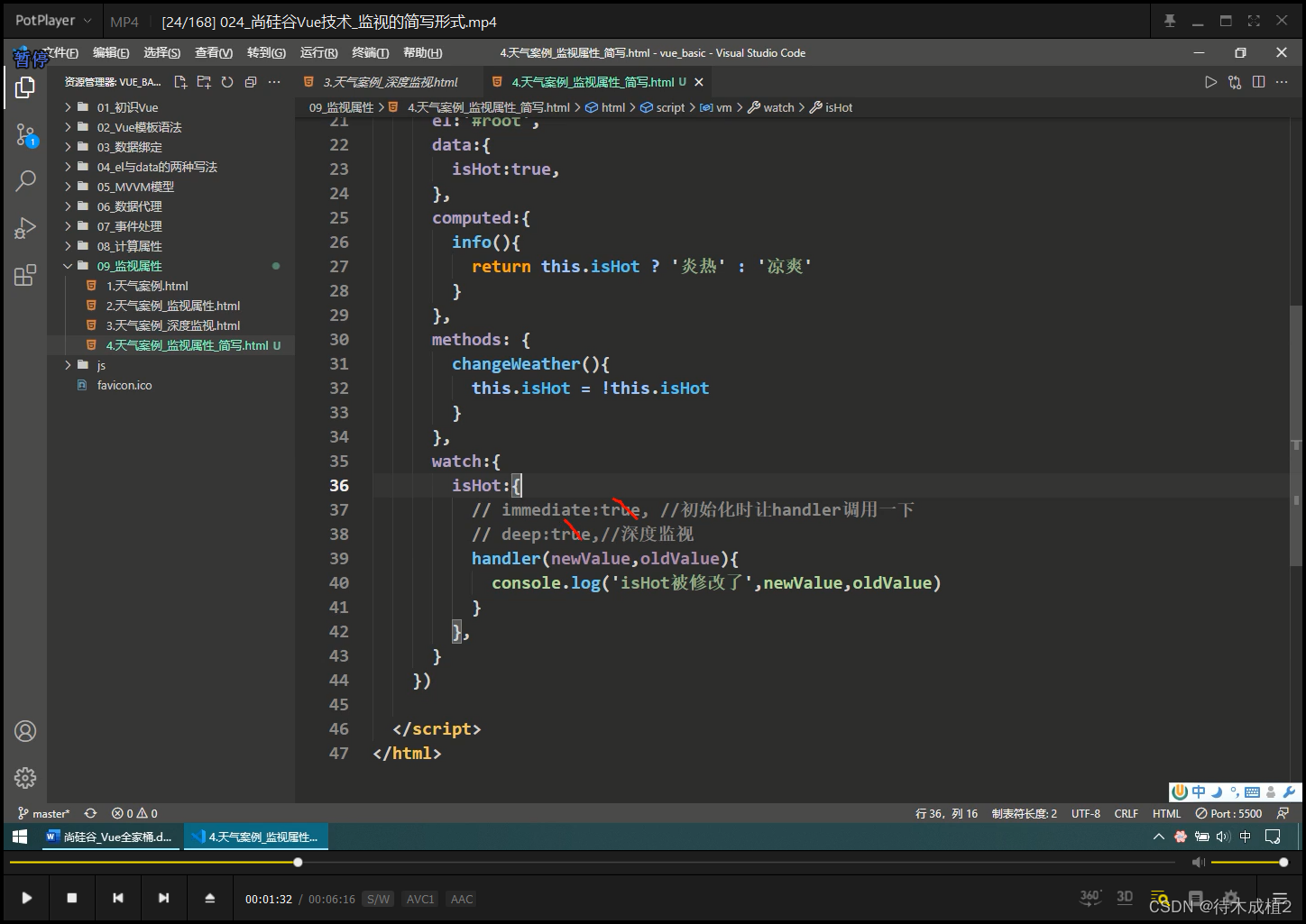This screenshot has height=924, width=1306.
Task: Eject or open file button
Action: click(x=209, y=898)
